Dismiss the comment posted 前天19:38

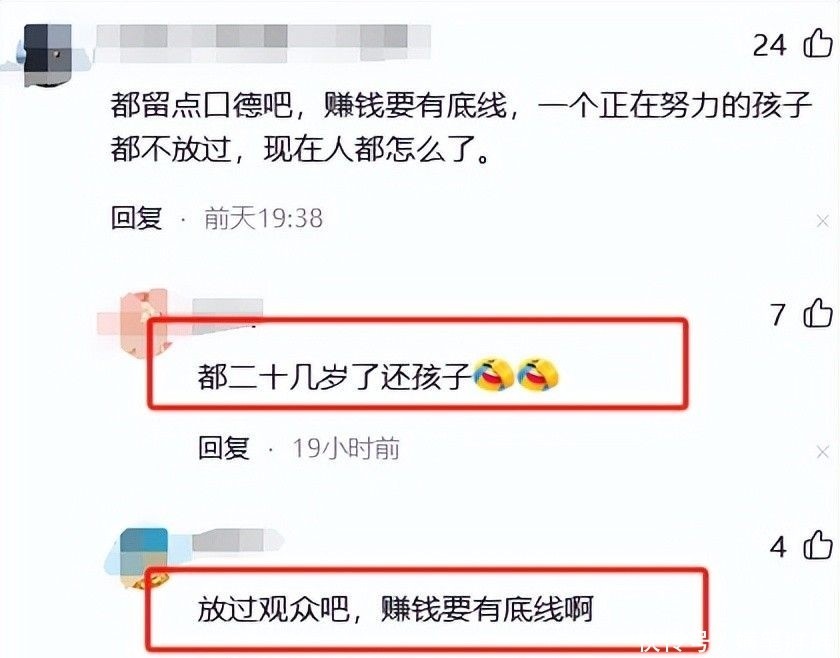pos(822,220)
